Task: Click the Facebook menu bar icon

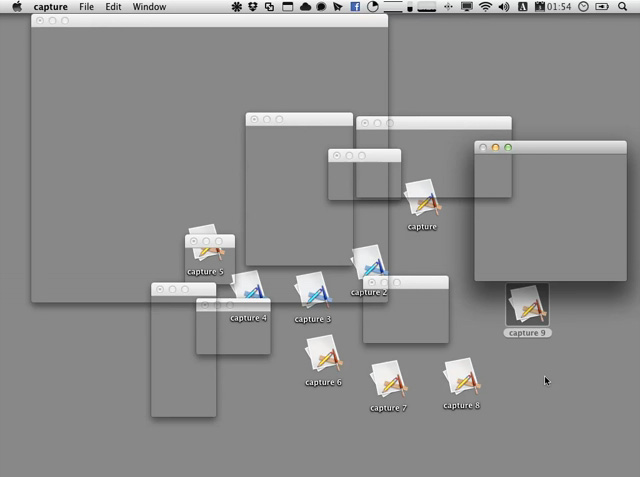Action: [355, 7]
